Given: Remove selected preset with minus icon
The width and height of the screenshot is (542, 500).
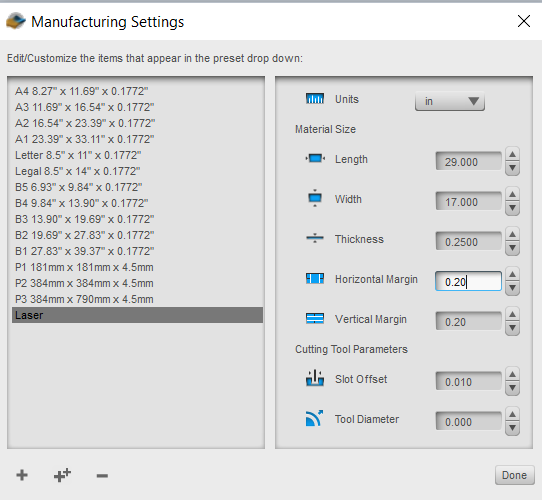Looking at the screenshot, I should (x=102, y=476).
